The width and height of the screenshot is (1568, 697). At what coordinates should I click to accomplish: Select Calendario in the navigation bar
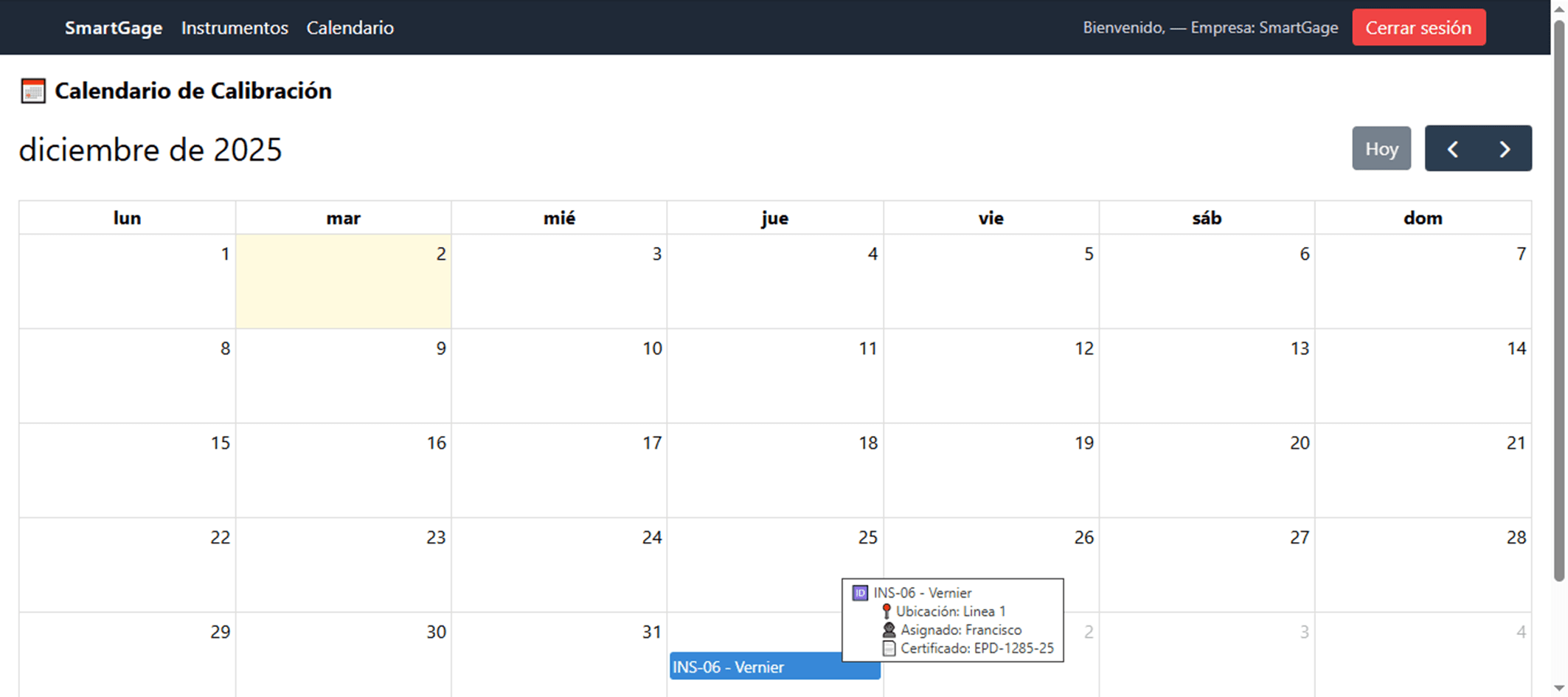point(350,28)
